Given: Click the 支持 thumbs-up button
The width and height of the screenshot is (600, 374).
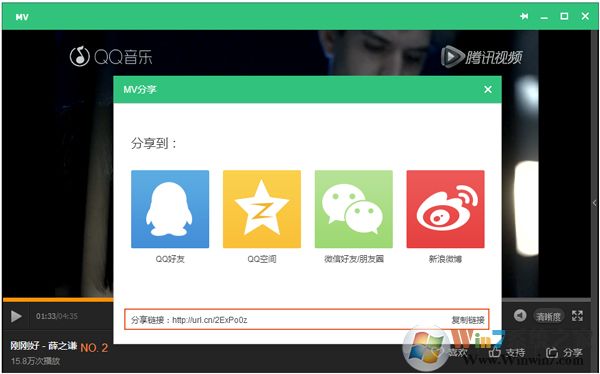Looking at the screenshot, I should click(507, 353).
